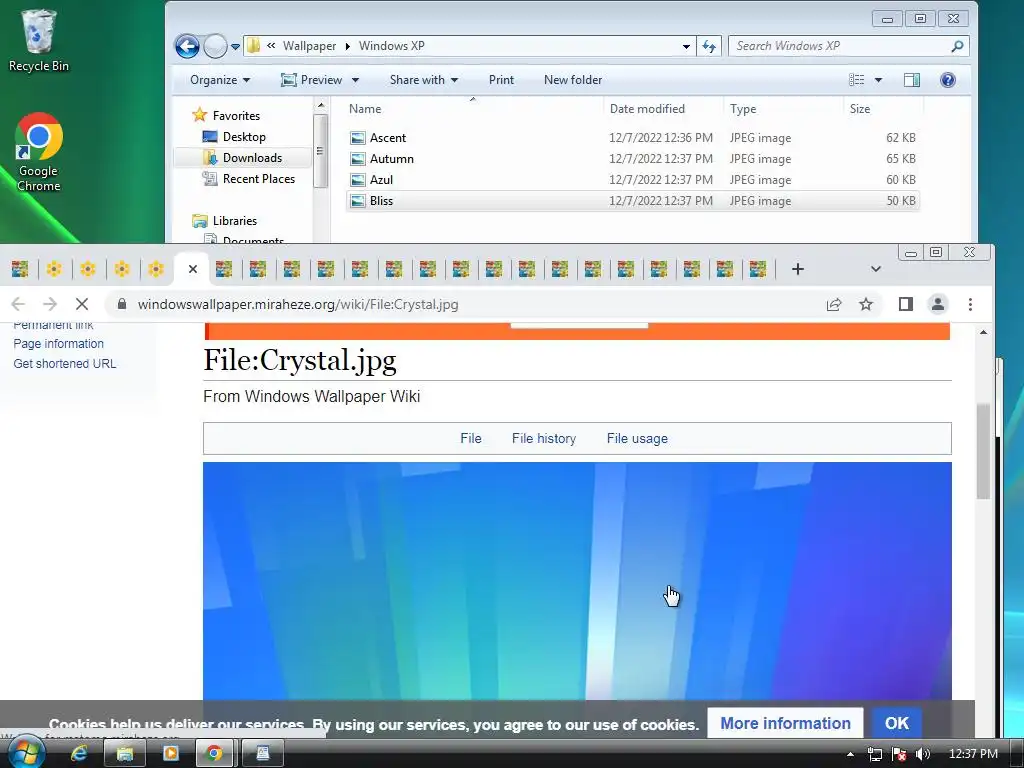Bookmark this page with the star icon
The image size is (1024, 768).
click(866, 304)
